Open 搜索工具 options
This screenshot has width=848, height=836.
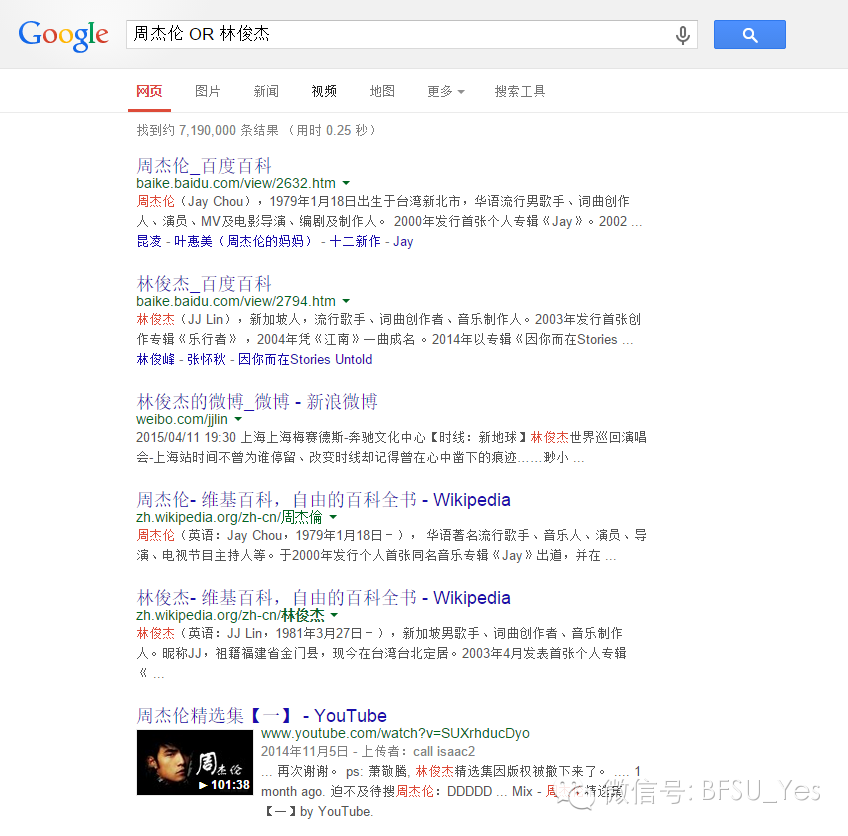tap(520, 91)
